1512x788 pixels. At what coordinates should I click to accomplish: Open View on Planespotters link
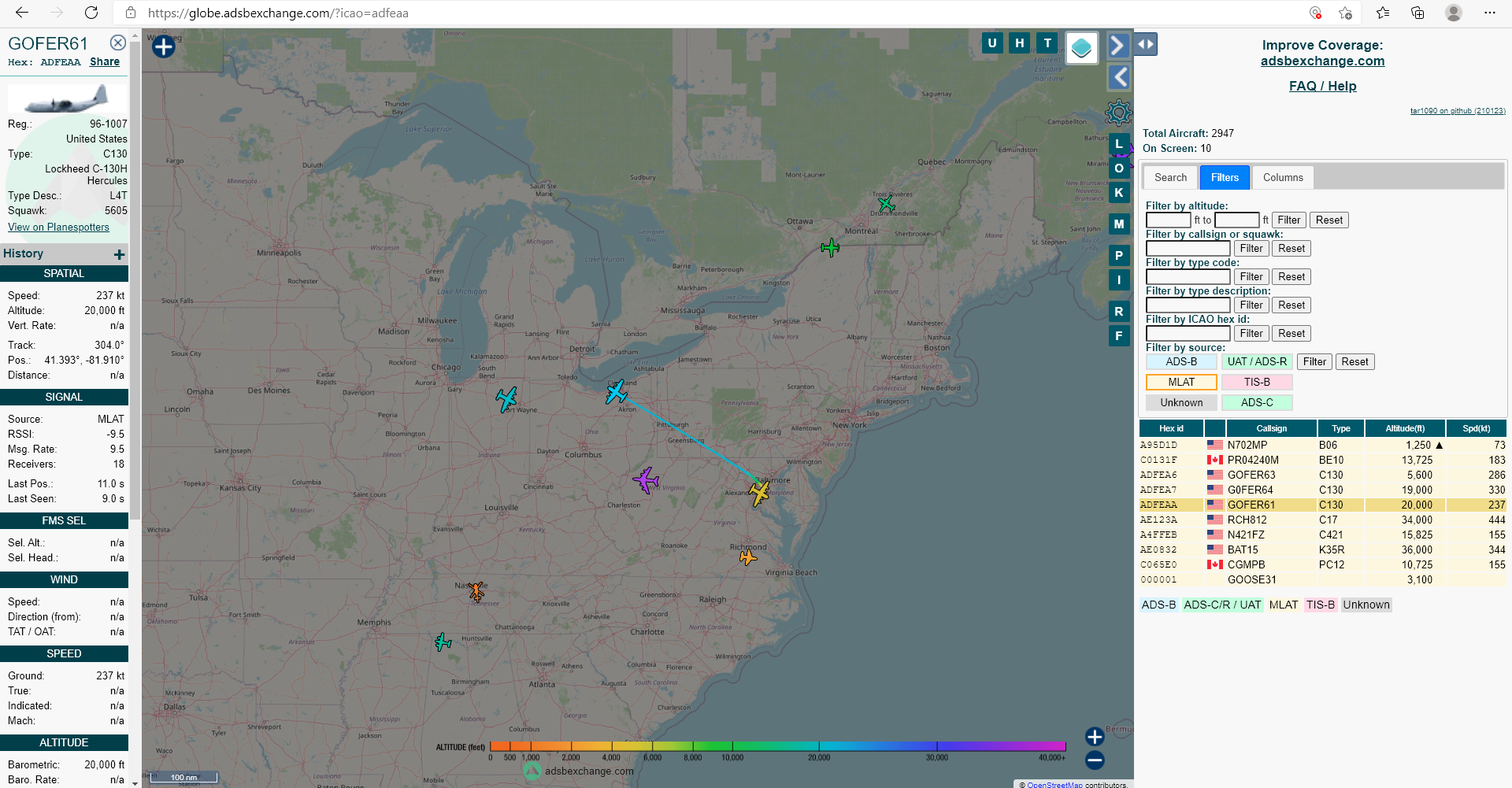58,227
